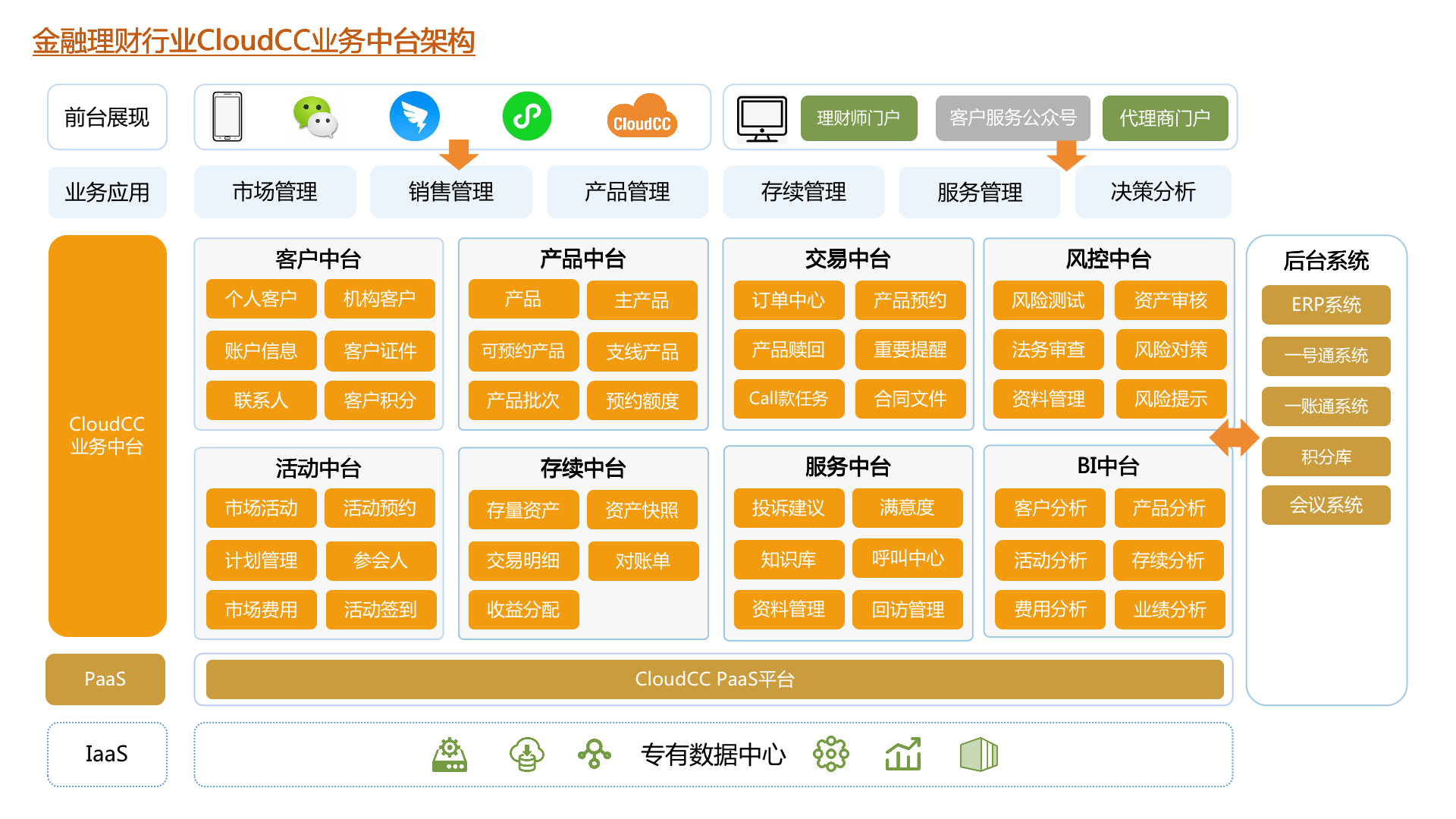Click the orange double-headed arrow
1456x819 pixels.
click(1235, 438)
